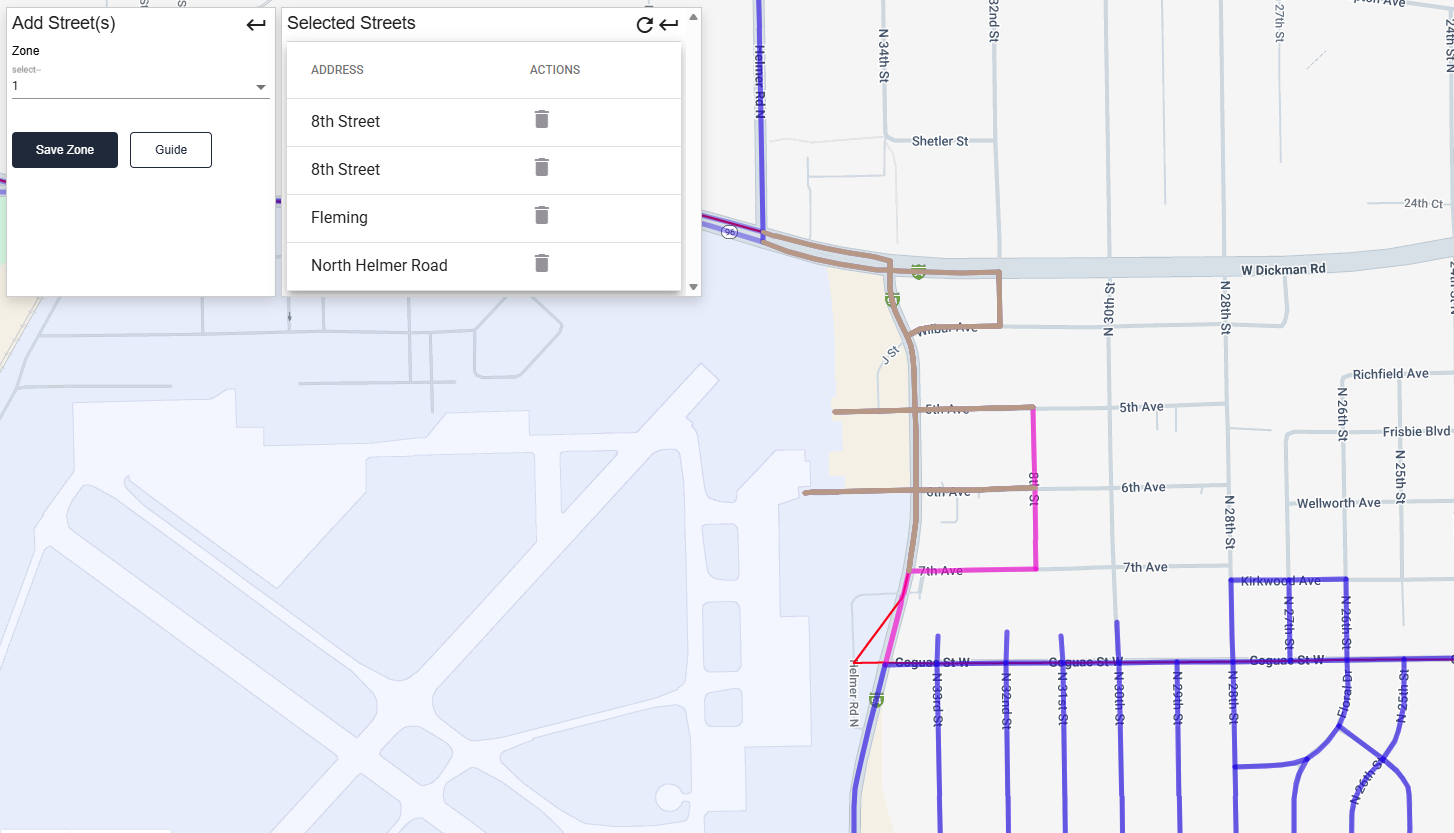
Task: Click the ACTIONS column header
Action: point(555,70)
